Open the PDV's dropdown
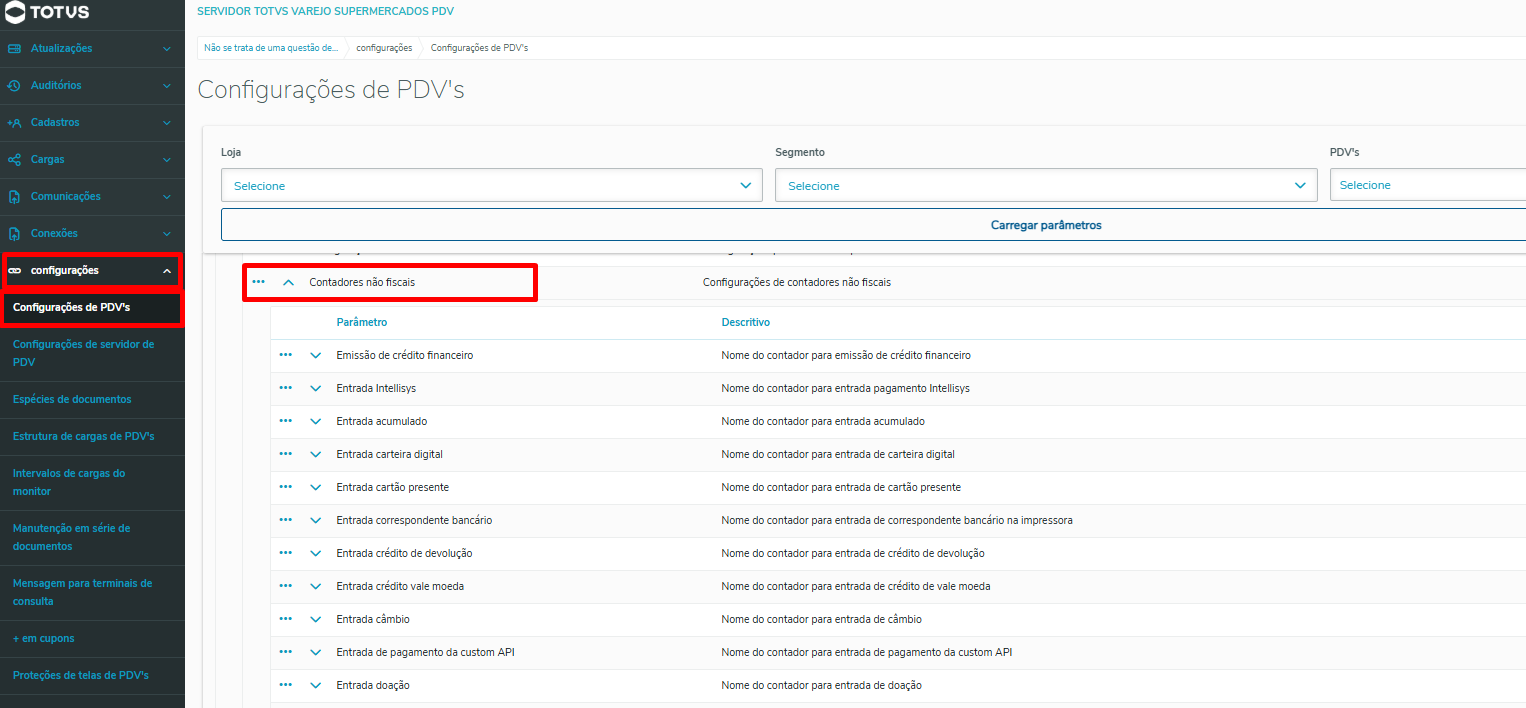Image resolution: width=1526 pixels, height=708 pixels. pos(1428,185)
